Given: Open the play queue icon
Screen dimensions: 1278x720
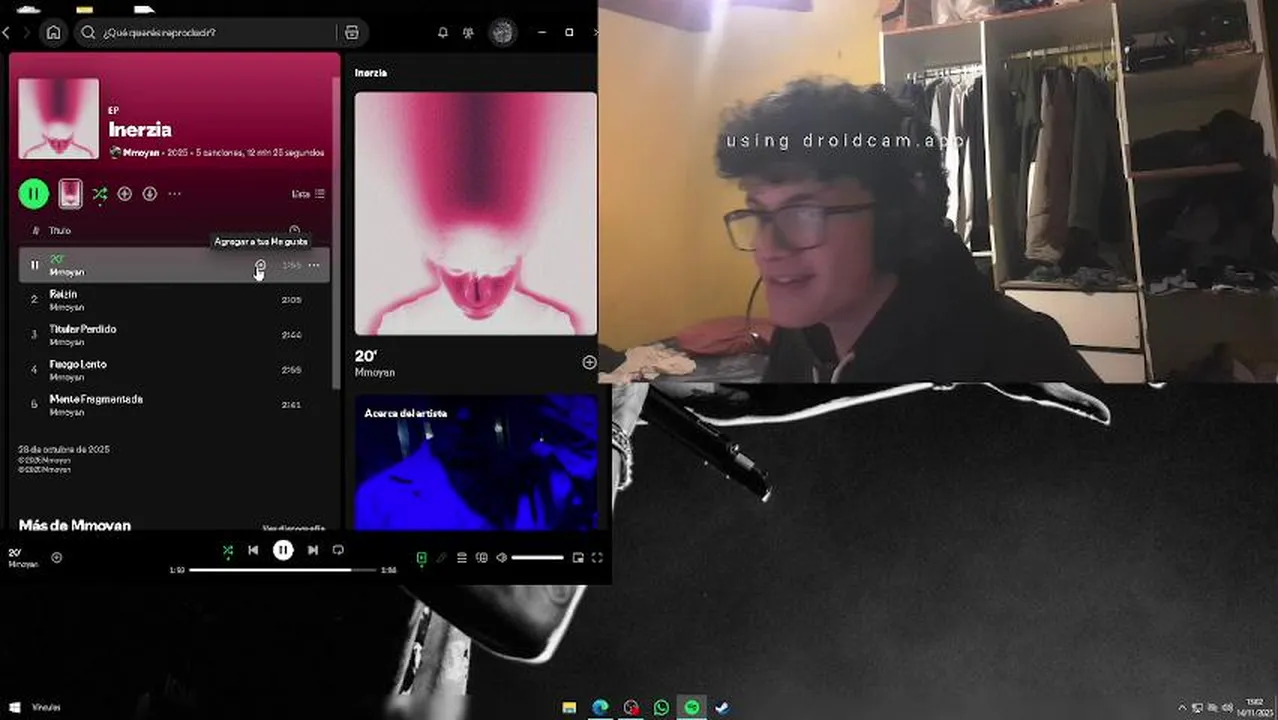Looking at the screenshot, I should coord(461,558).
